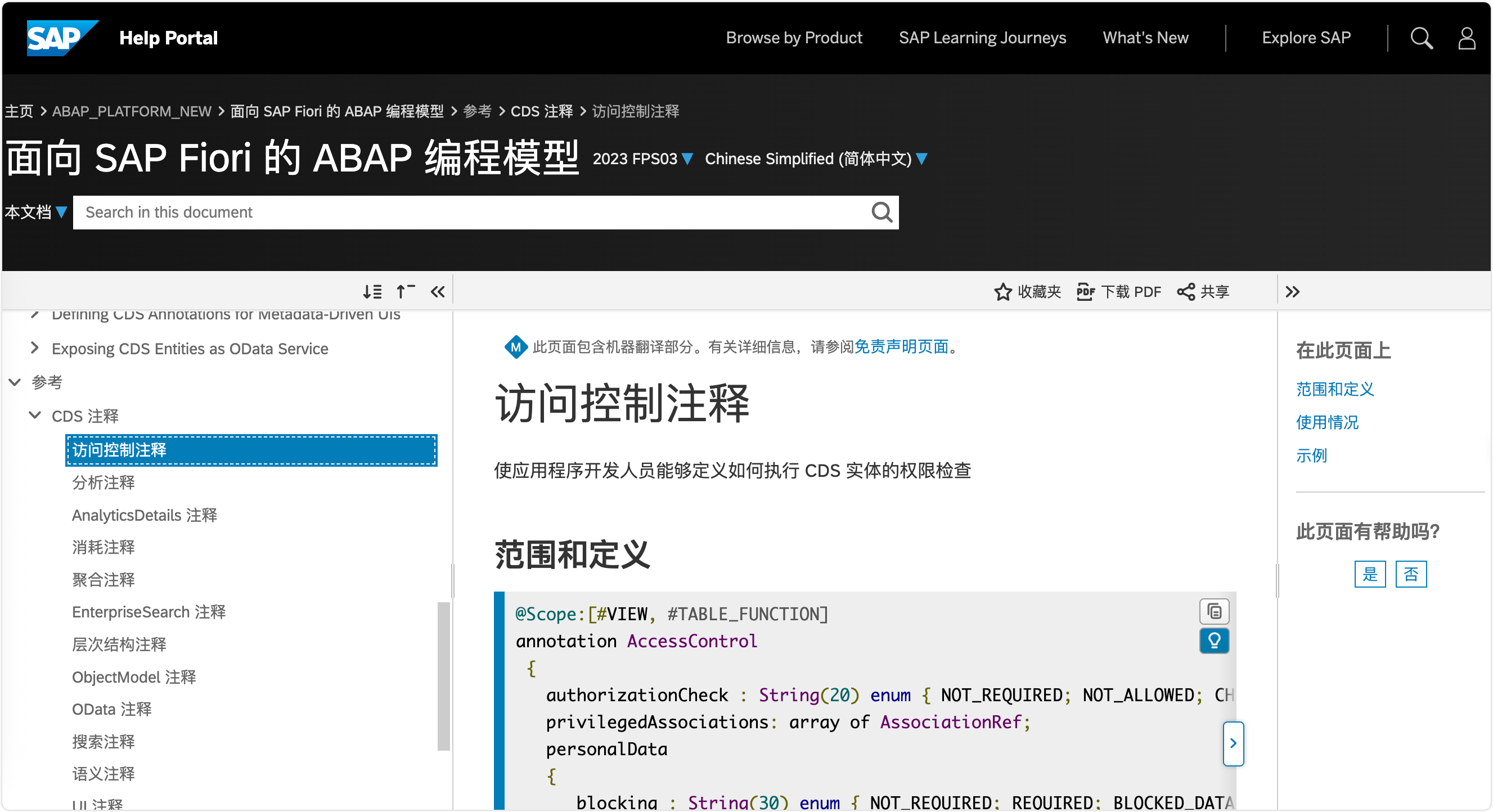The image size is (1493, 812).
Task: Click the download PDF icon
Action: coord(1085,292)
